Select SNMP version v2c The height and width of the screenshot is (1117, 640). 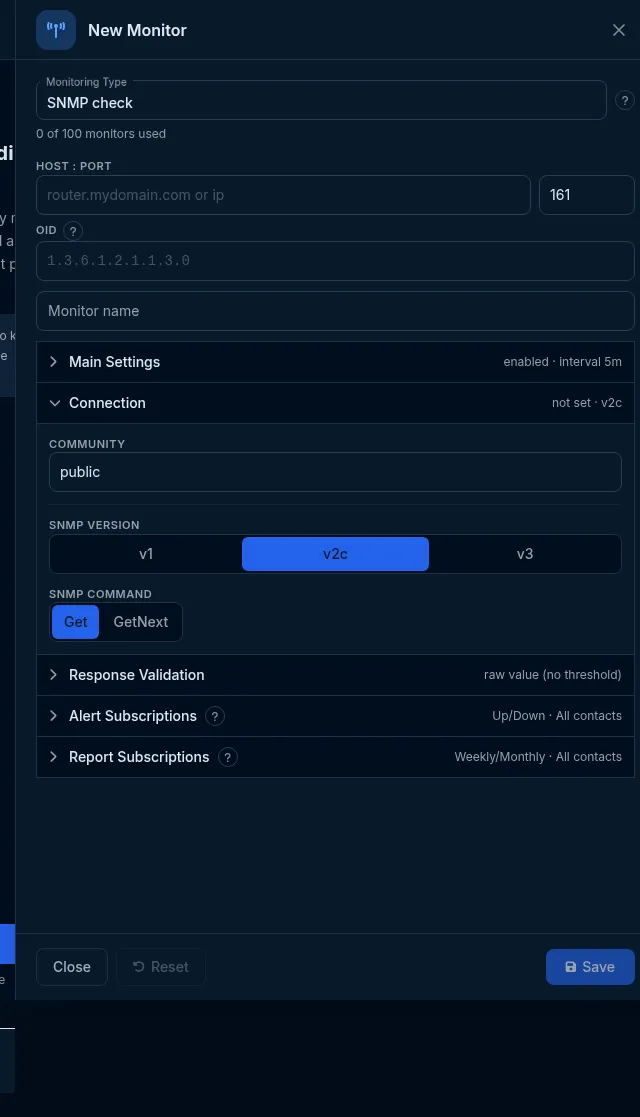coord(335,554)
